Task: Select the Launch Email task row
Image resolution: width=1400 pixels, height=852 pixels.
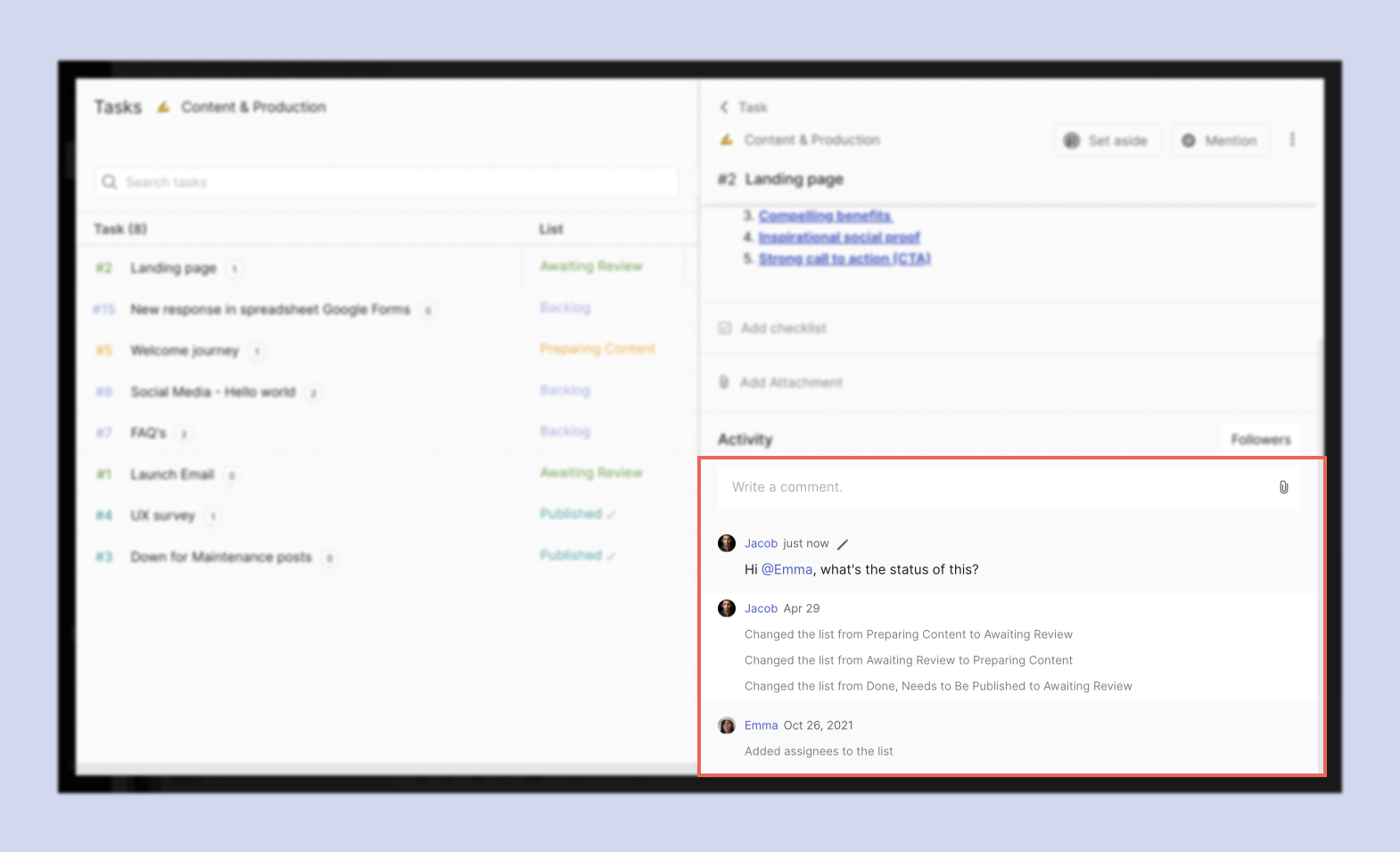Action: click(x=172, y=475)
